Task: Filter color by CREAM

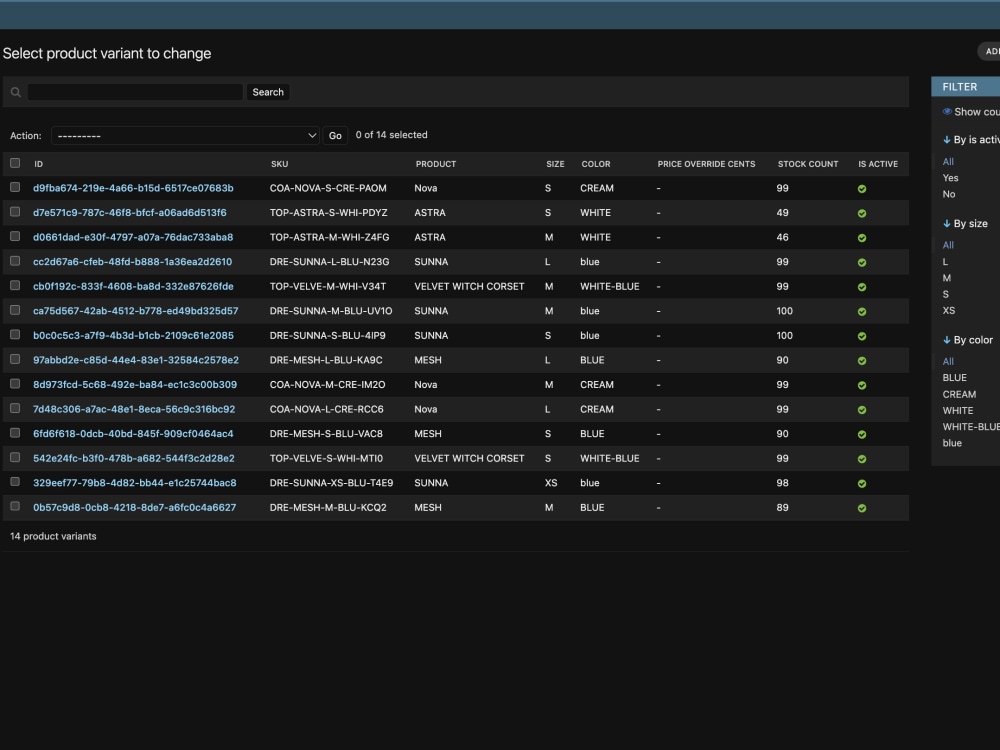Action: pyautogui.click(x=959, y=394)
